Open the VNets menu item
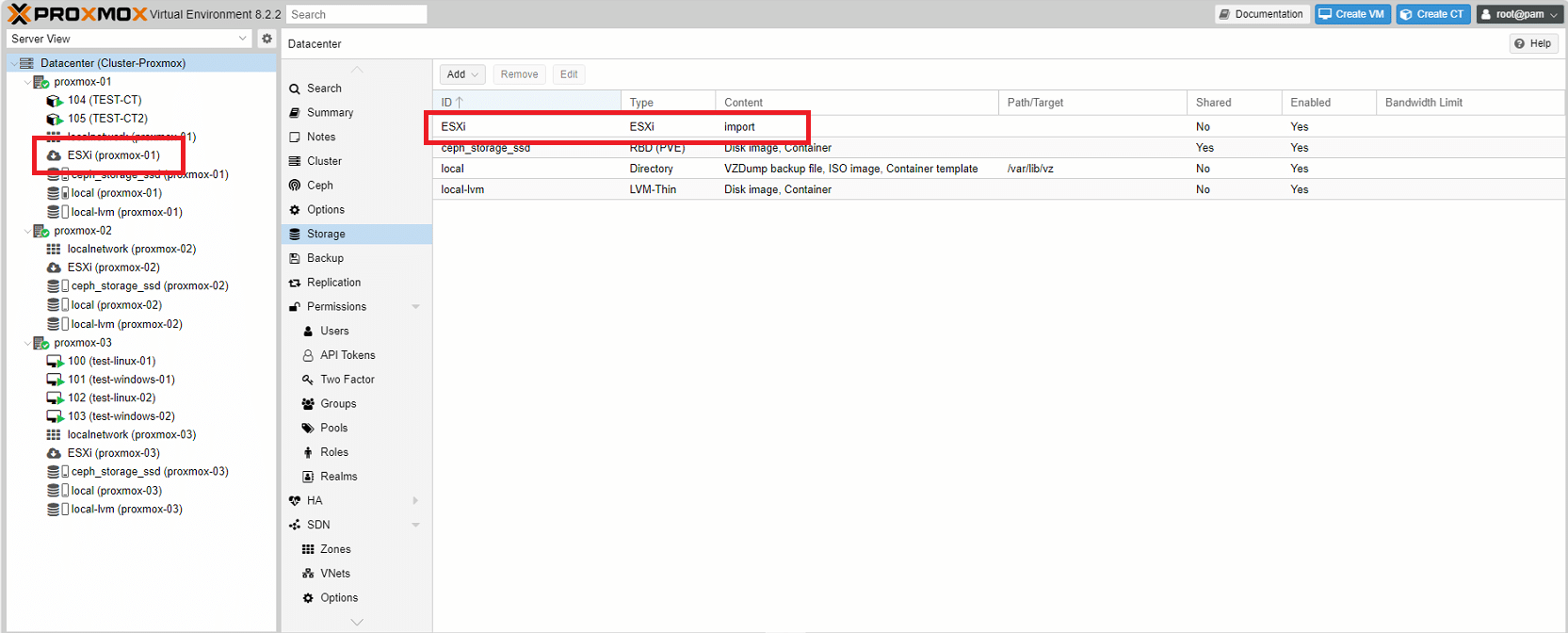The image size is (1568, 633). (357, 574)
